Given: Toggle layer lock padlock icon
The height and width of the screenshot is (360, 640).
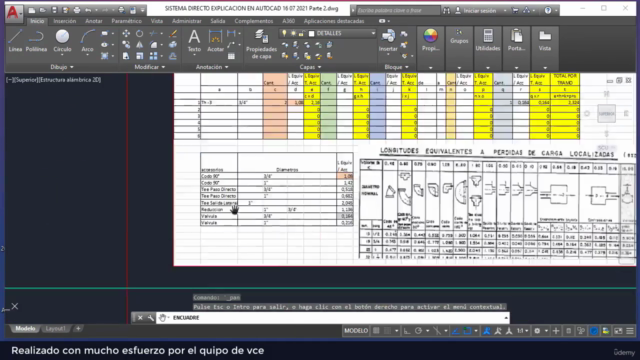Looking at the screenshot, I should click(x=301, y=33).
